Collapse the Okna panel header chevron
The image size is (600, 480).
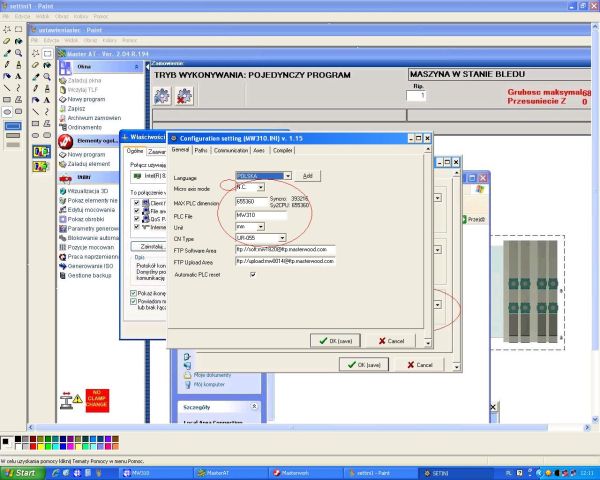pyautogui.click(x=137, y=67)
